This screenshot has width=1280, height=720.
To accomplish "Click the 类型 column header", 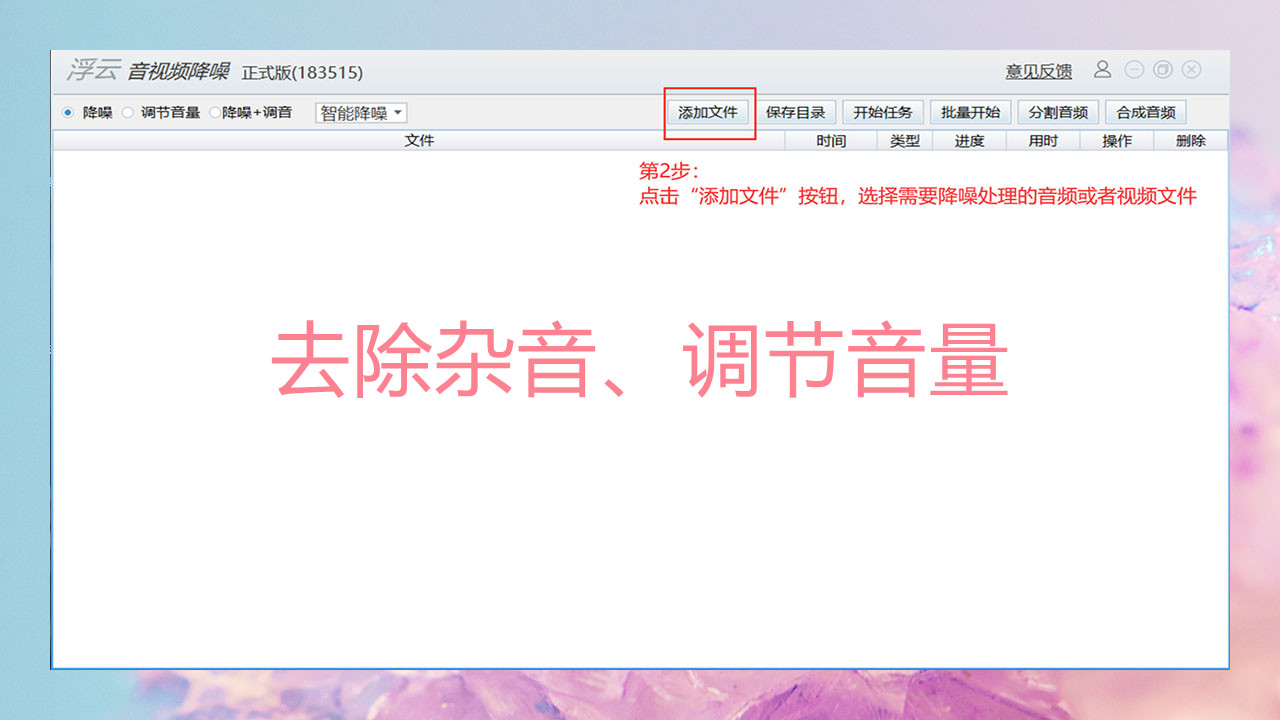I will pyautogui.click(x=903, y=140).
